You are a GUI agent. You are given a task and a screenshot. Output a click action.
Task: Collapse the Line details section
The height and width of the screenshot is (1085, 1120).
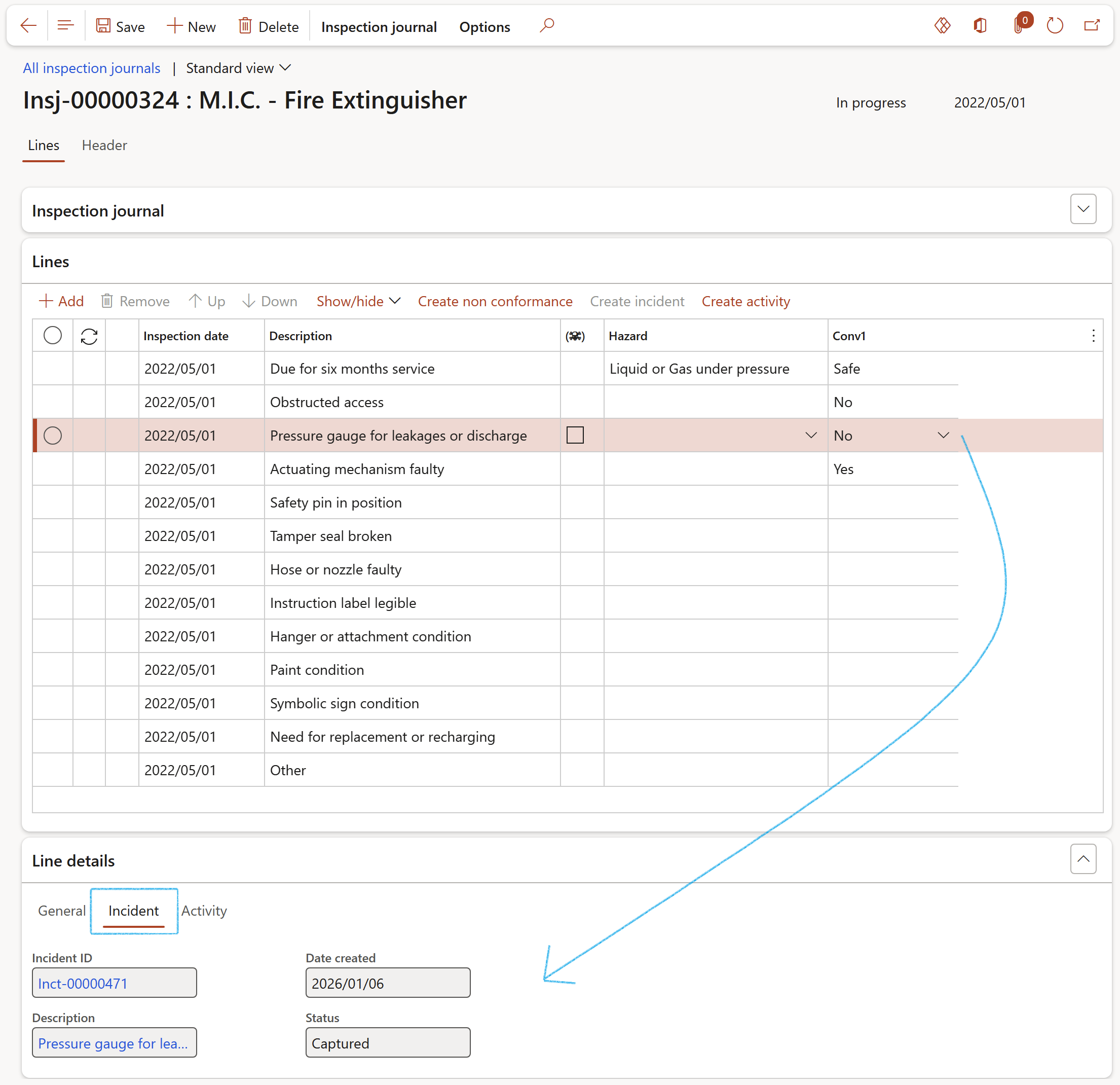tap(1082, 859)
